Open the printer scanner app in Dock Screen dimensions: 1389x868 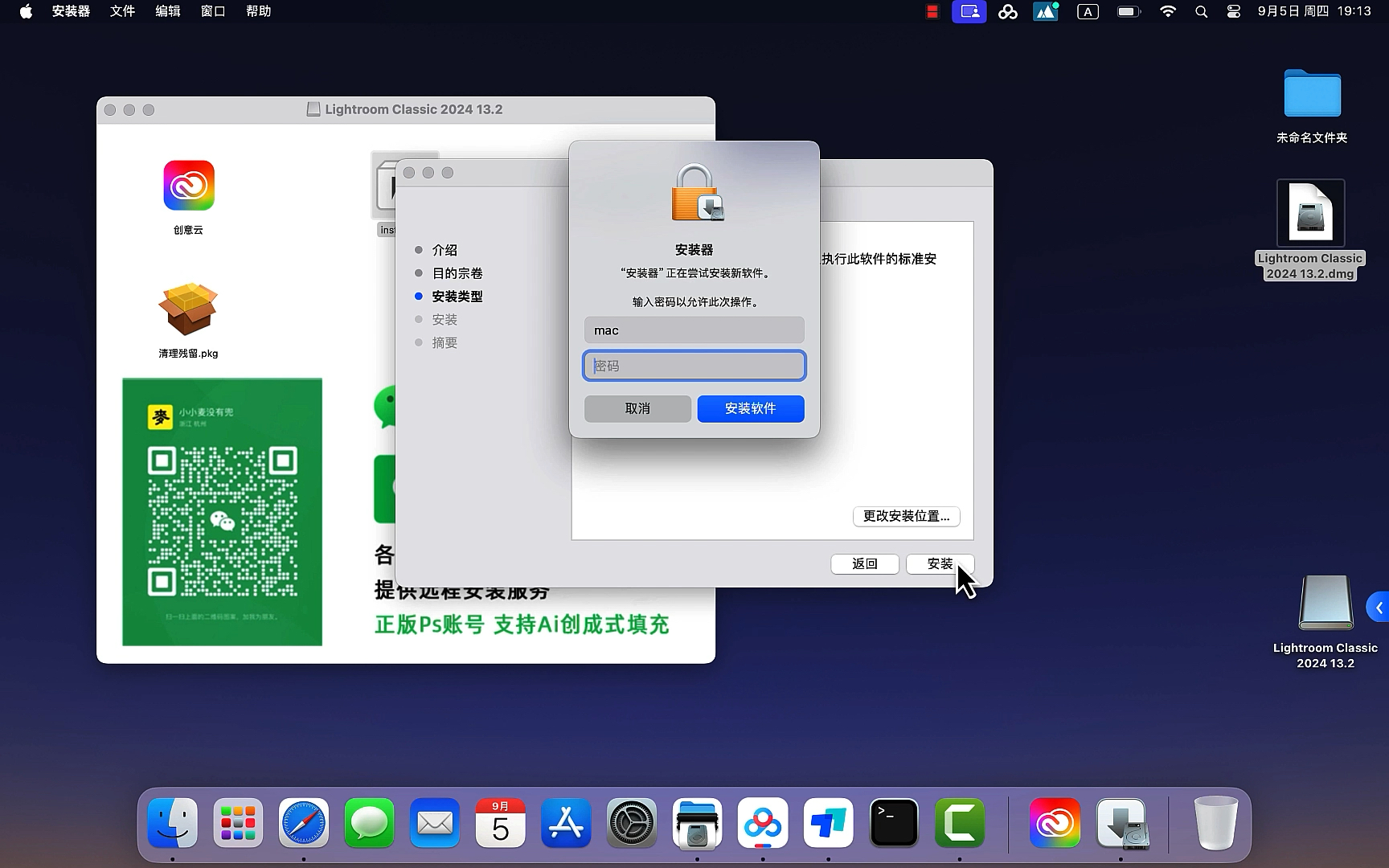point(697,823)
